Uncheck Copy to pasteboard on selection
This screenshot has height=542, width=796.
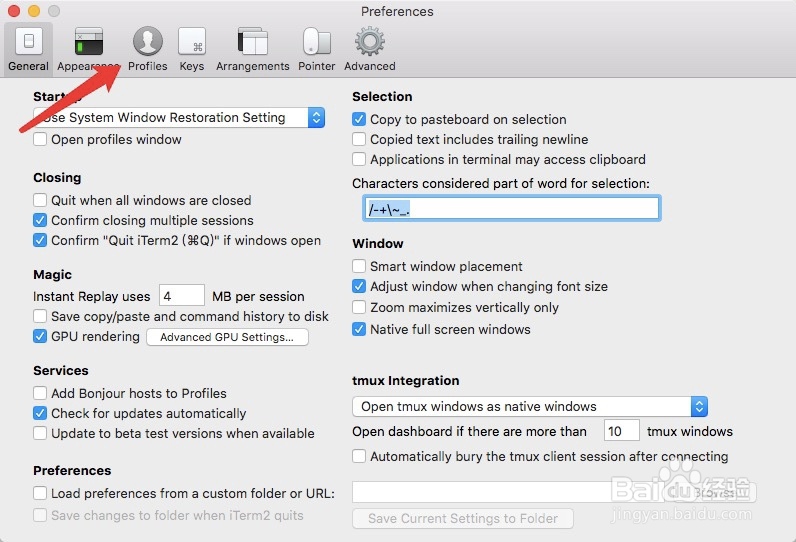pos(359,119)
